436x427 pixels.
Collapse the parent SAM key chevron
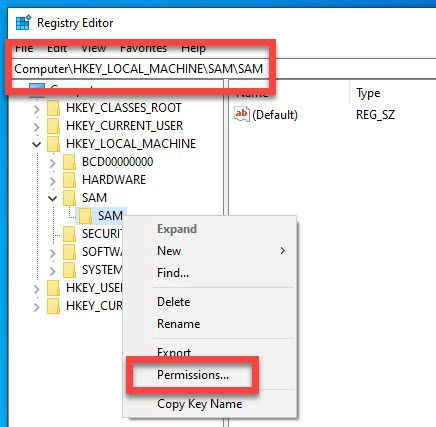52,198
